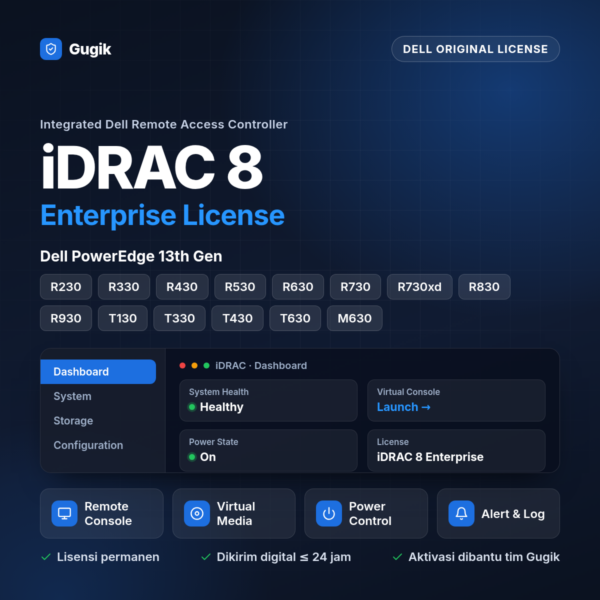Select the R730xd model chip
600x600 pixels.
point(419,287)
